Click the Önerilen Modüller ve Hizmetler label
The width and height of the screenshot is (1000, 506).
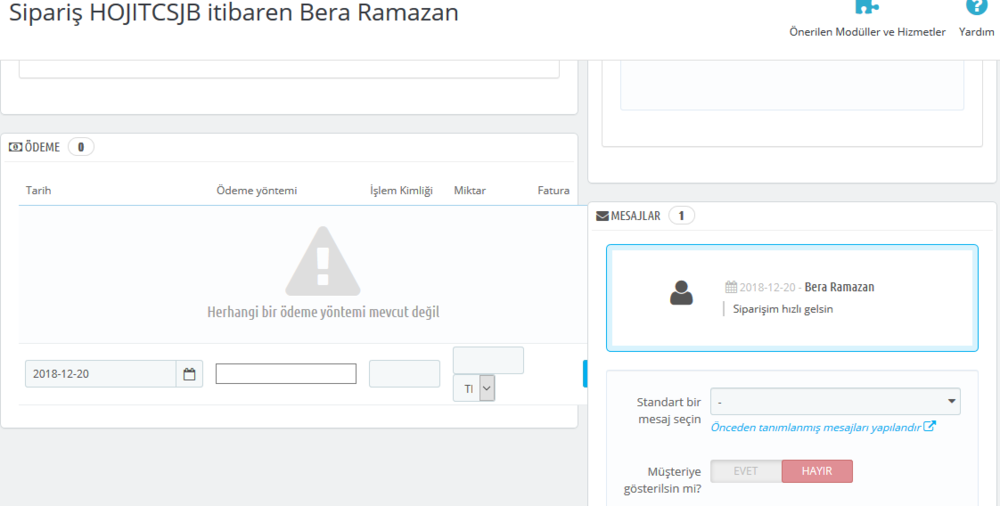867,32
